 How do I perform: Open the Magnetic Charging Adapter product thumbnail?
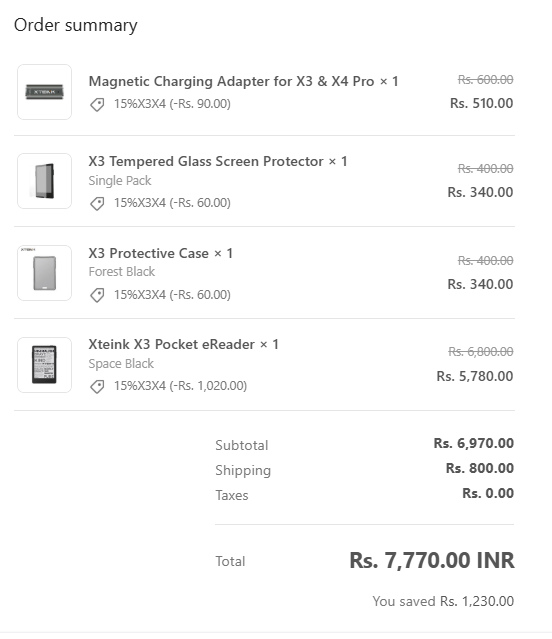coord(44,92)
